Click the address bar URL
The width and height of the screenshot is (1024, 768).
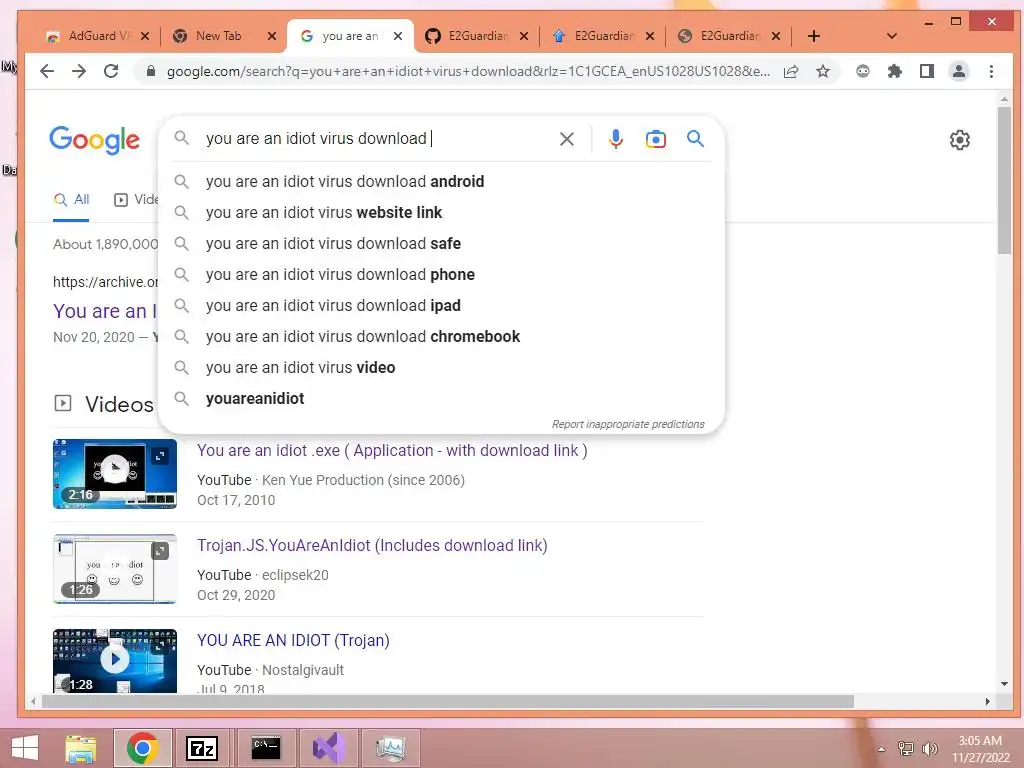(x=468, y=71)
